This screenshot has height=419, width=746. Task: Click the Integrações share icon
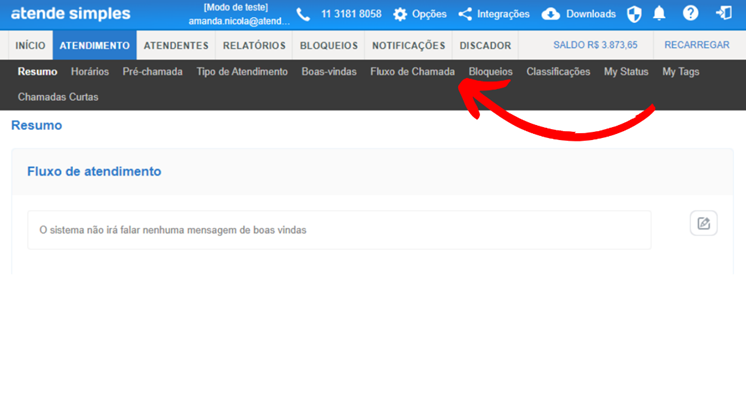click(465, 14)
